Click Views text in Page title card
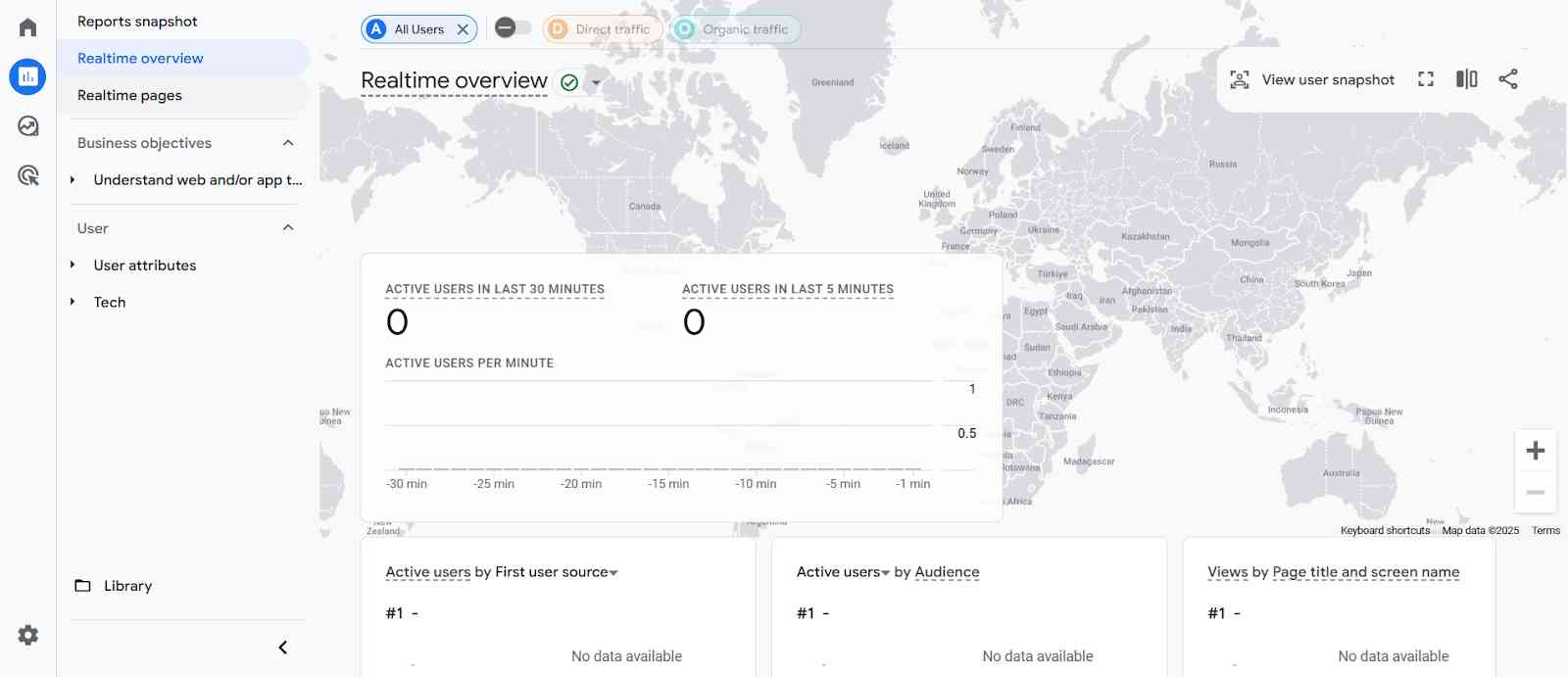The image size is (1568, 677). tap(1227, 572)
